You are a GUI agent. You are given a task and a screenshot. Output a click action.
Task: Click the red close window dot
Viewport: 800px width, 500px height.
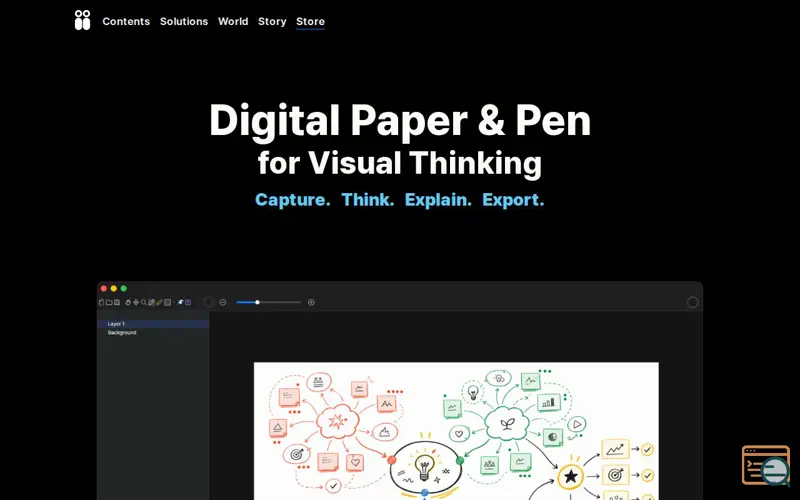click(x=104, y=289)
